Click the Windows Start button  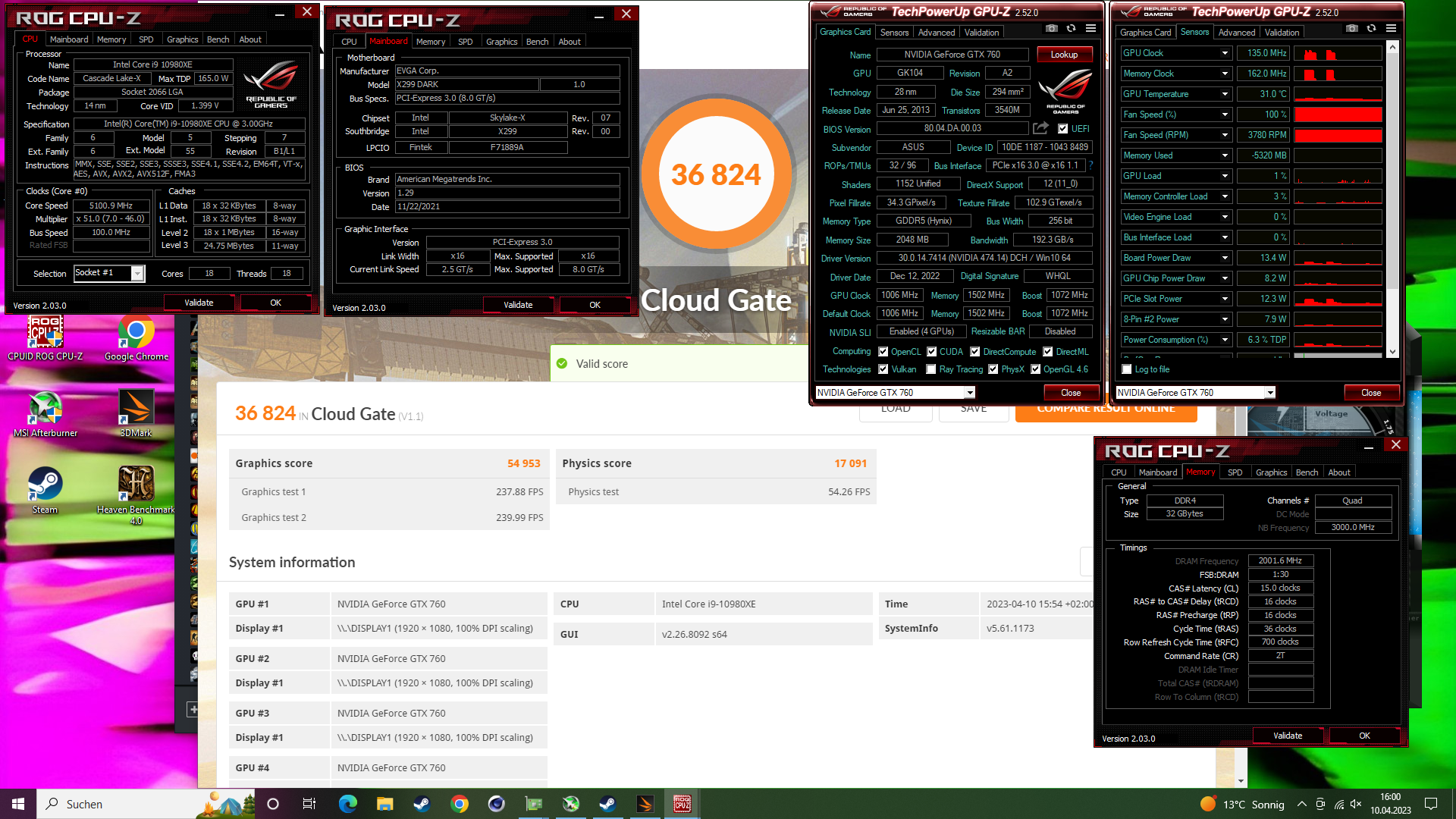(18, 804)
